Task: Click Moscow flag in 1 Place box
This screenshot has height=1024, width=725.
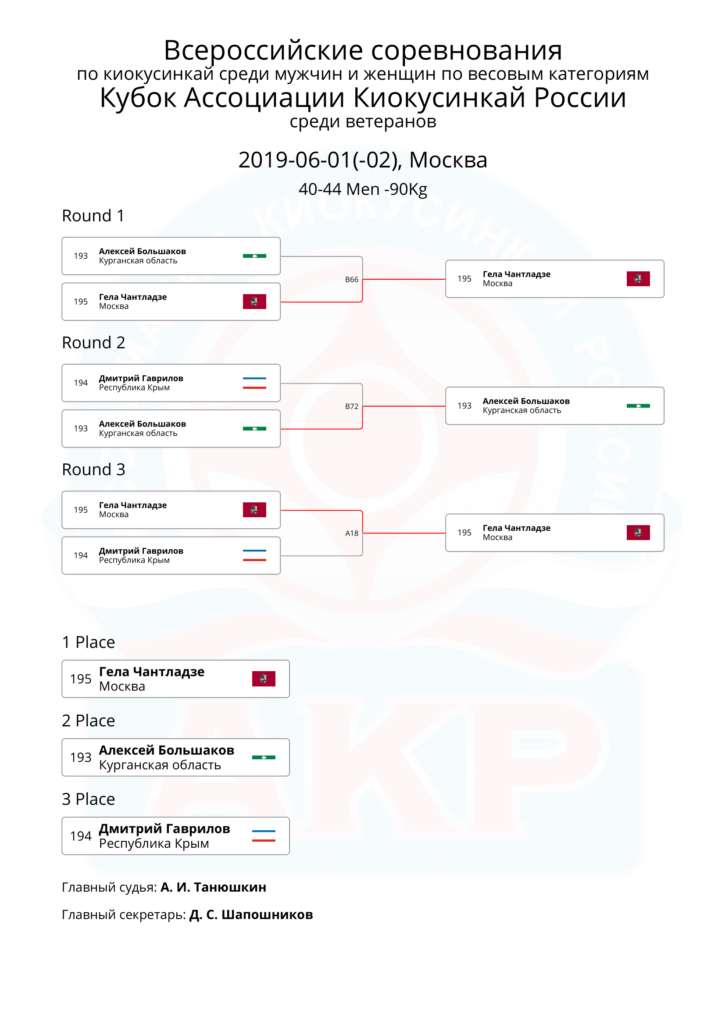Action: pyautogui.click(x=264, y=679)
